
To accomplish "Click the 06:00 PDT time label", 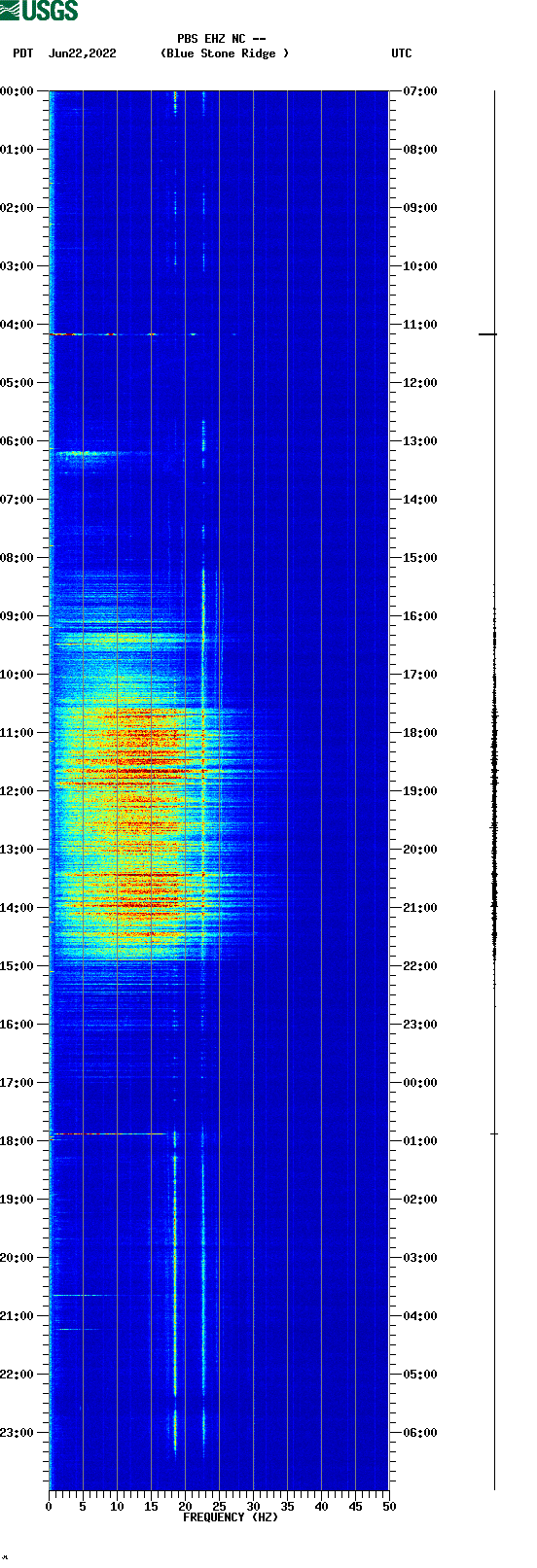I will pos(18,441).
